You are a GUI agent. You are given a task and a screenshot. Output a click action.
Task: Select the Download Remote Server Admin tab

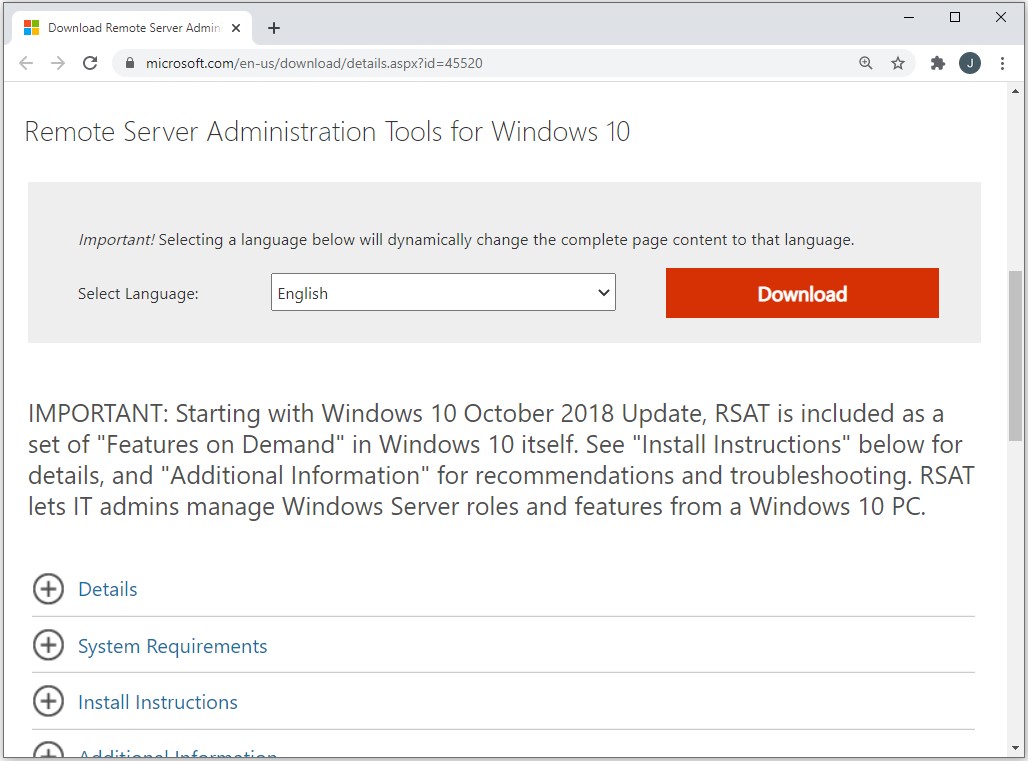[132, 28]
